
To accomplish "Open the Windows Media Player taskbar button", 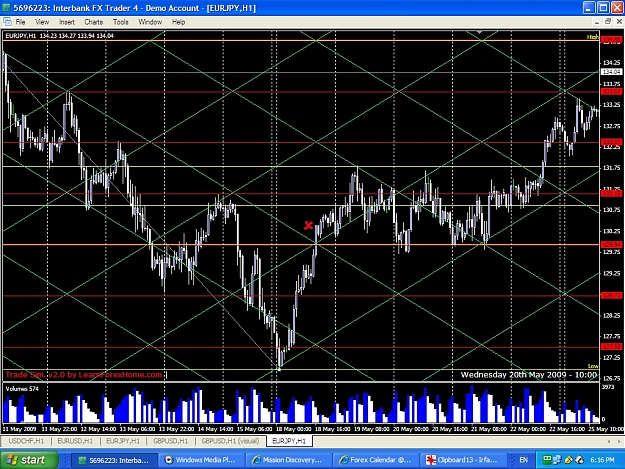I will (x=201, y=460).
